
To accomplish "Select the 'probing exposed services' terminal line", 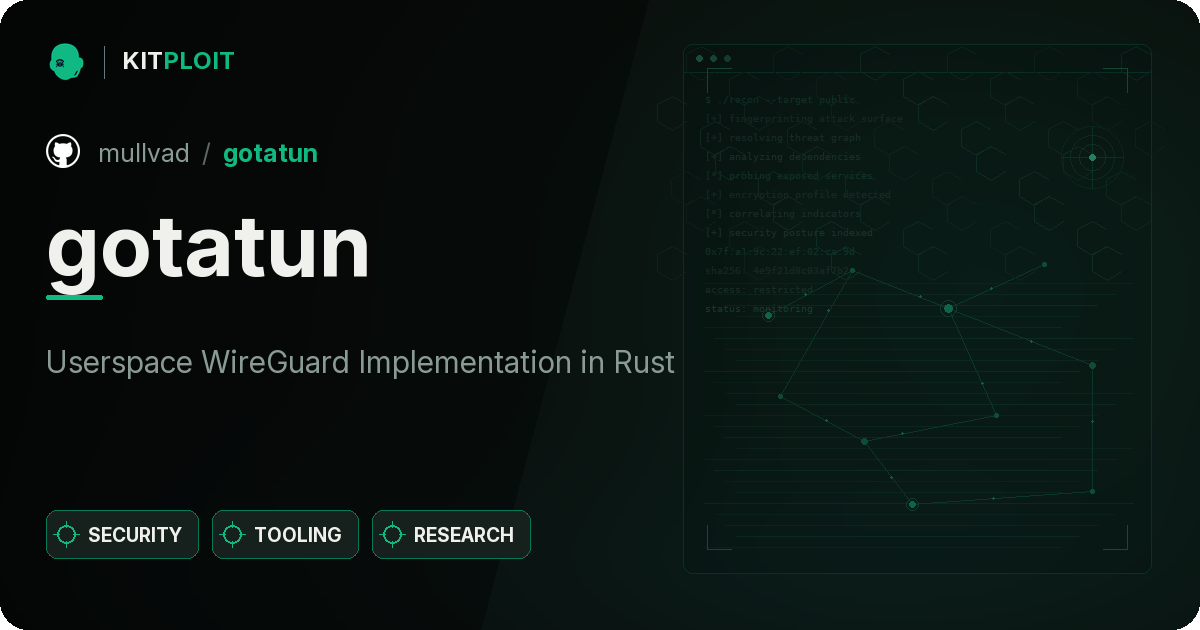I will 789,176.
